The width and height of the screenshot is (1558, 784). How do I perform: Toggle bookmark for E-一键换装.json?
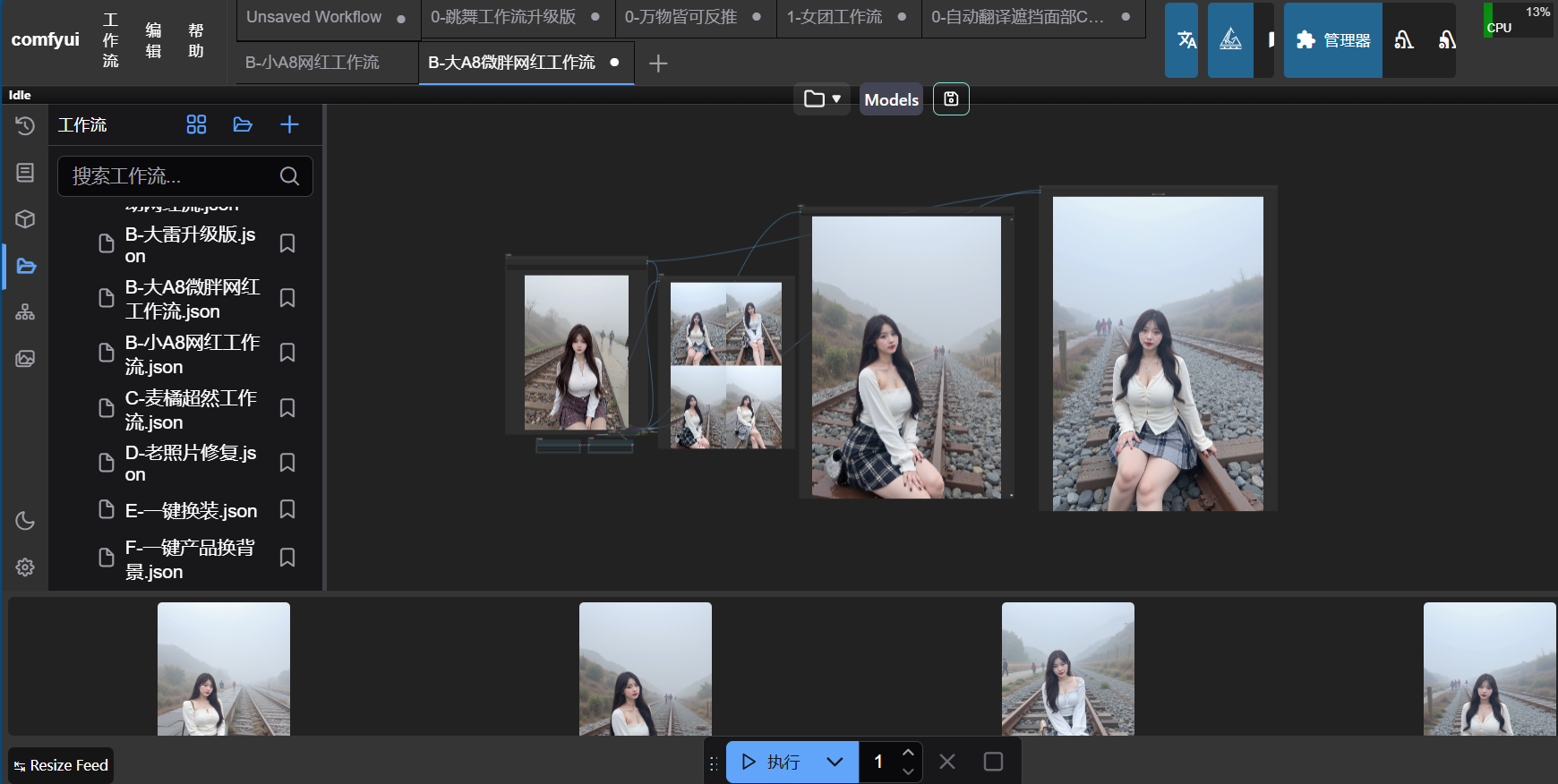pyautogui.click(x=287, y=510)
